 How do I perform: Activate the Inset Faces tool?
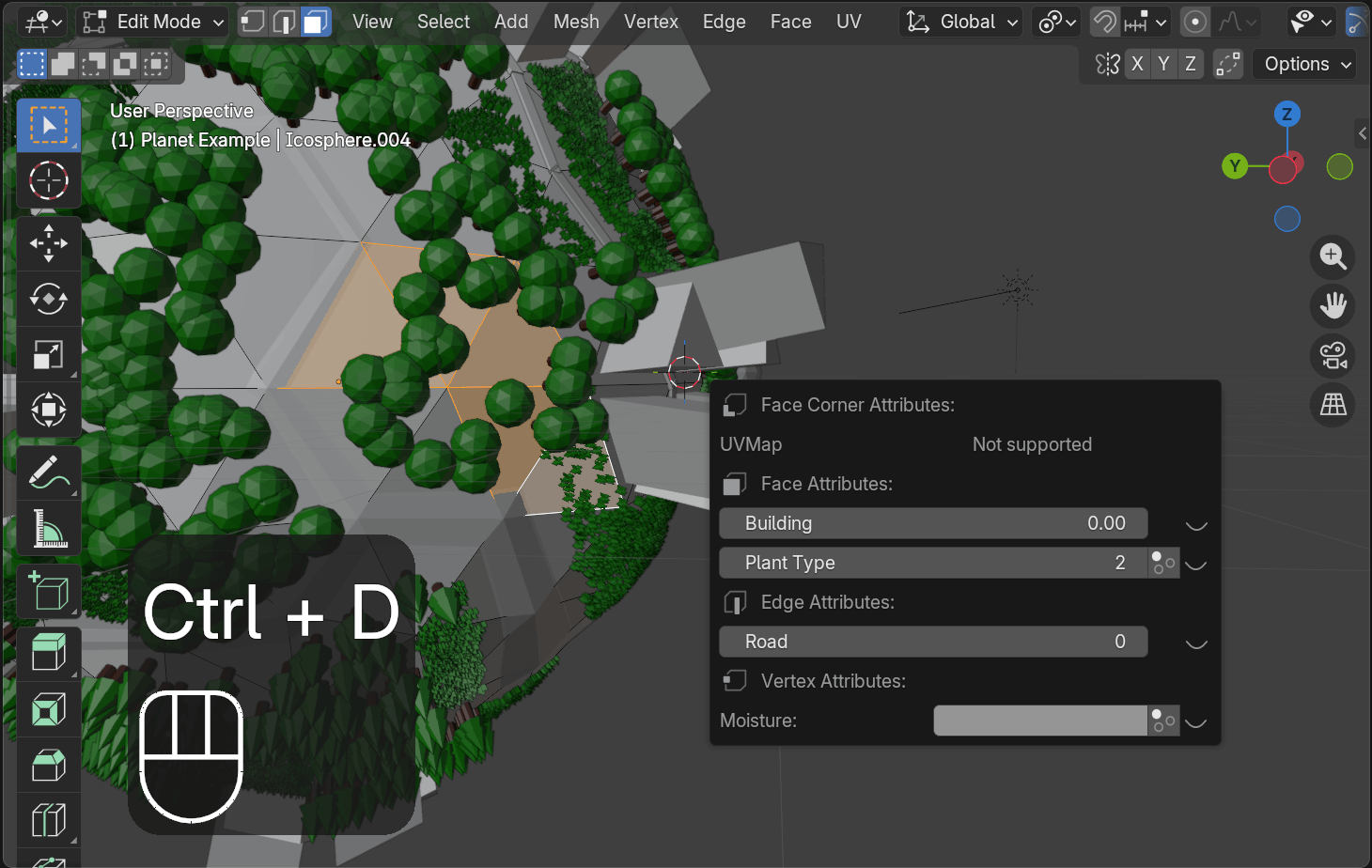click(49, 708)
